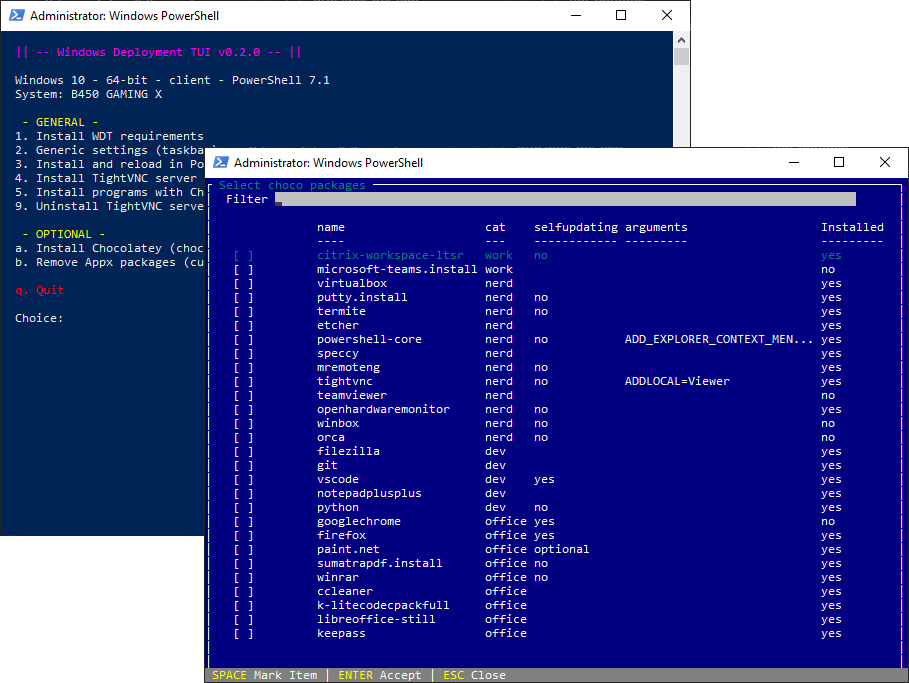Mark the vscode checkbox
This screenshot has height=683, width=909.
(243, 479)
